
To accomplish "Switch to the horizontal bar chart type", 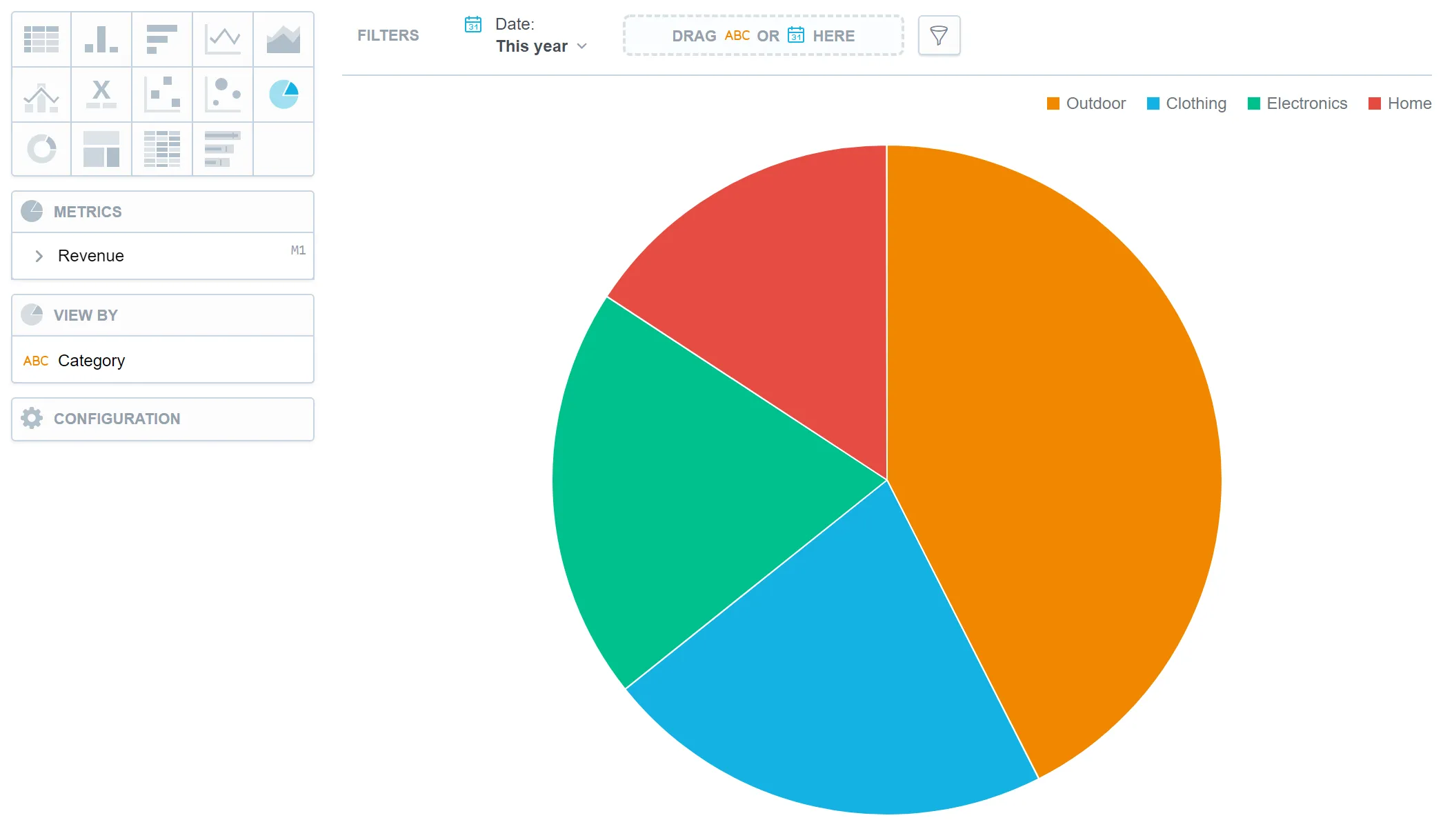I will pos(162,39).
